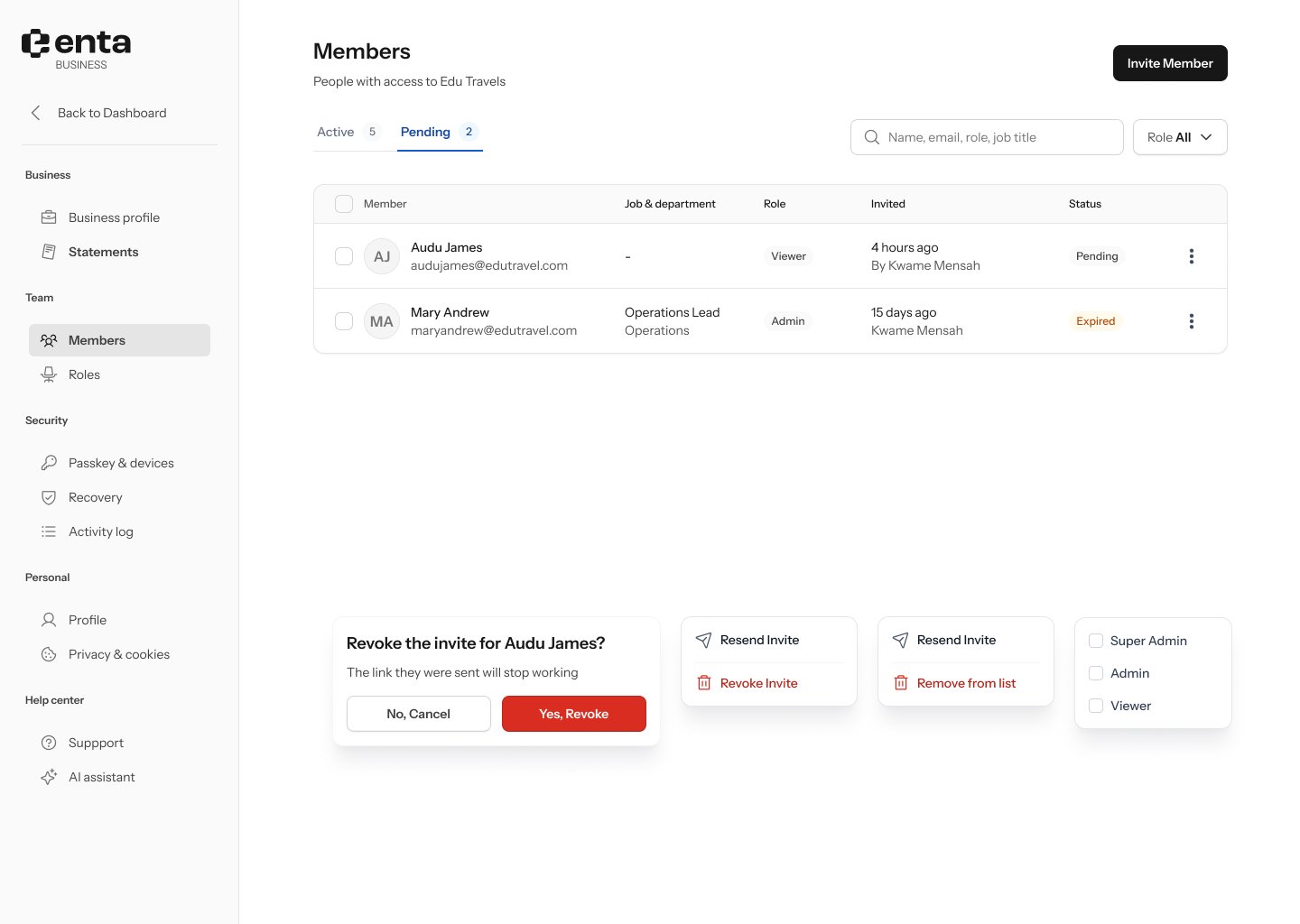
Task: Click paper plane icon above Revoke Invite
Action: point(704,640)
